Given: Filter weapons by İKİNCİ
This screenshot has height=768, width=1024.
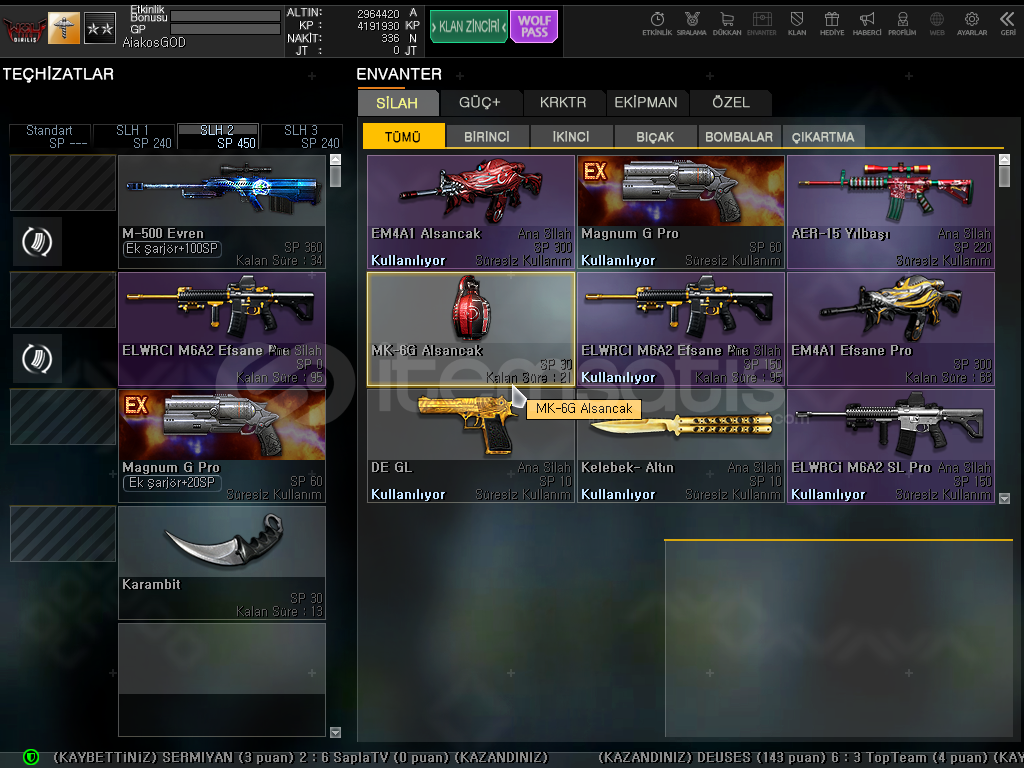Looking at the screenshot, I should point(571,136).
